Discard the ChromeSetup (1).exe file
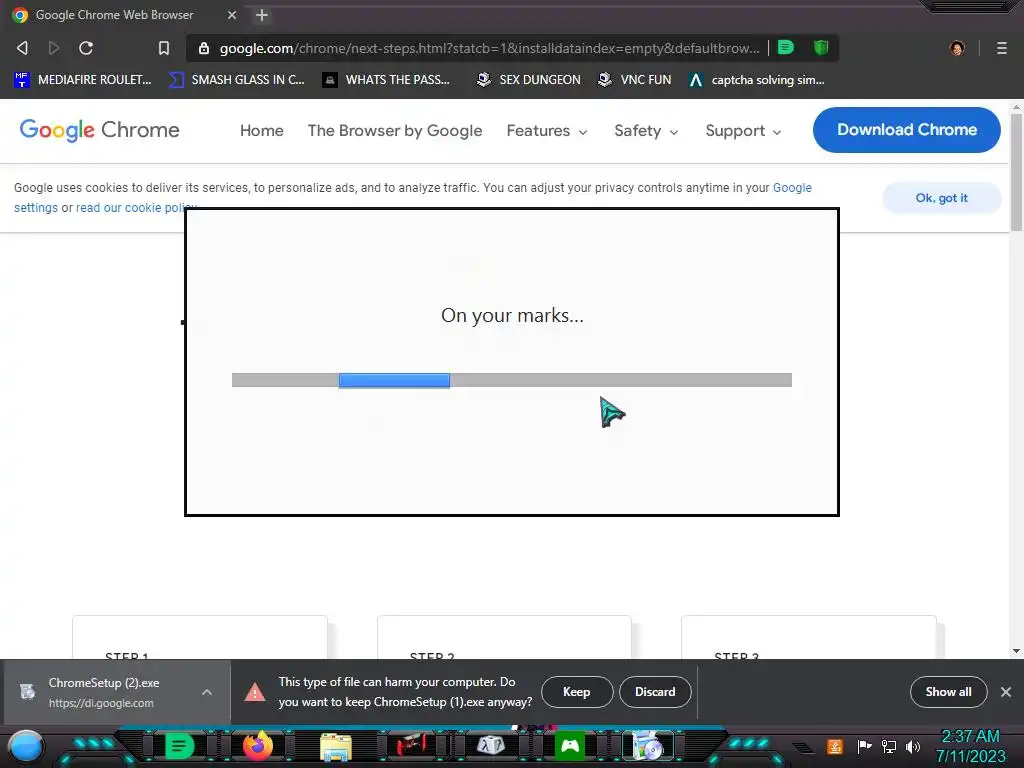 pos(655,692)
